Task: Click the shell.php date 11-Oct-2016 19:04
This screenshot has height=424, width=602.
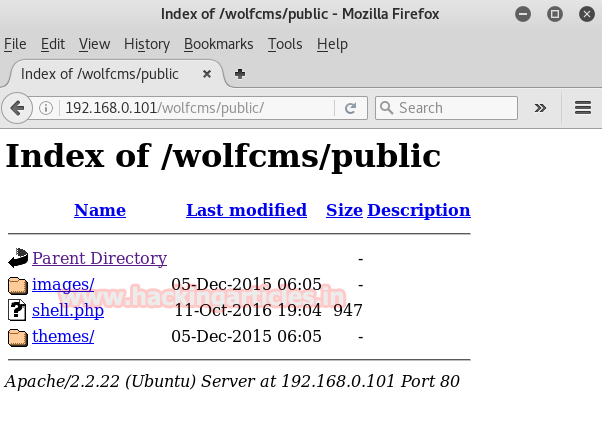Action: [248, 310]
